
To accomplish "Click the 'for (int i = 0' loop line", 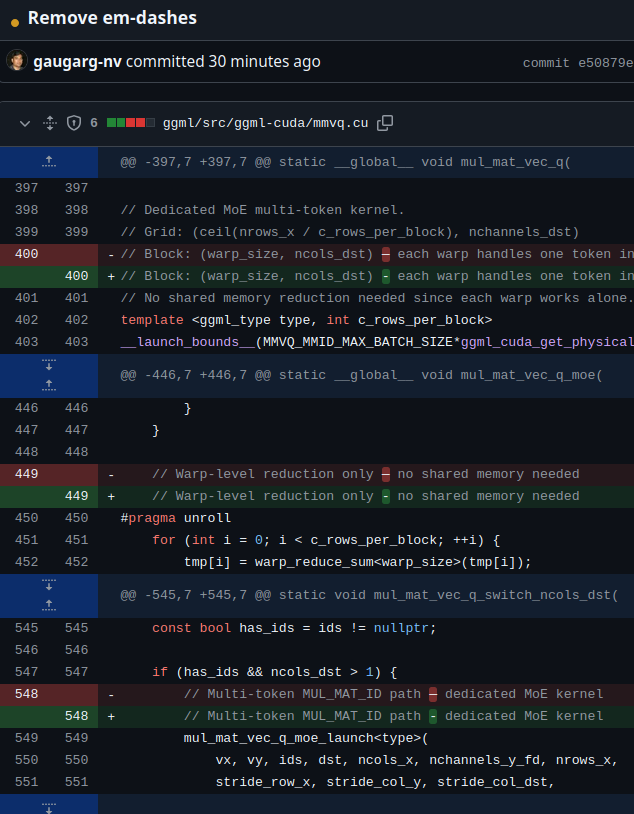I will pos(326,540).
